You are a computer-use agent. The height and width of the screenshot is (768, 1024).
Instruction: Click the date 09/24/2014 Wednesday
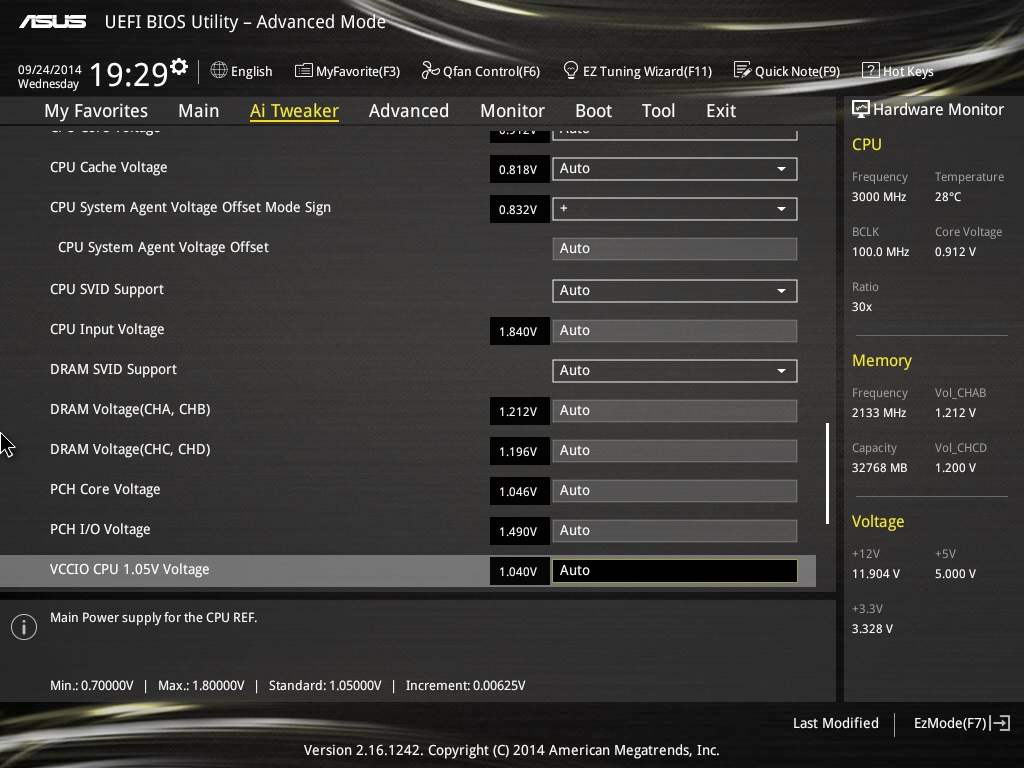tap(49, 76)
